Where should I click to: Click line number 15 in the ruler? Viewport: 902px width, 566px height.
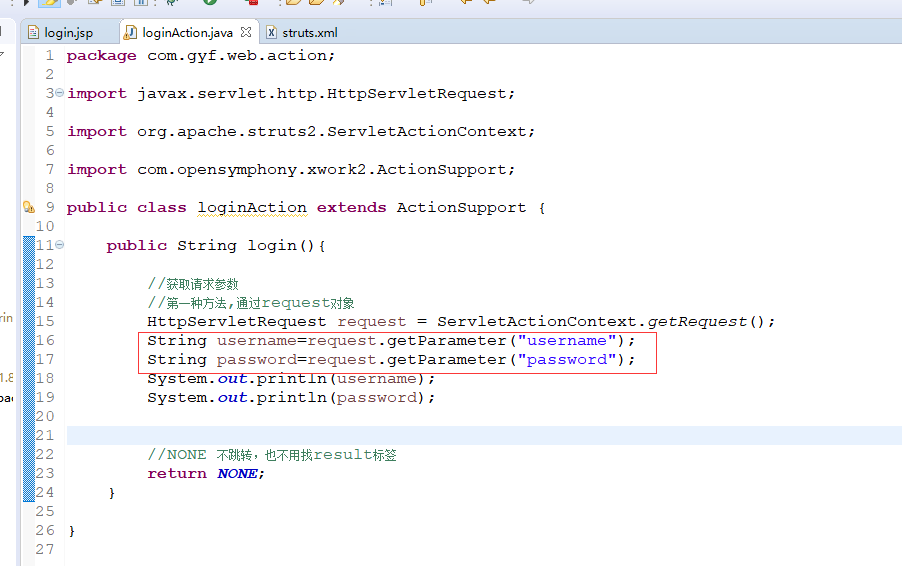pos(45,322)
